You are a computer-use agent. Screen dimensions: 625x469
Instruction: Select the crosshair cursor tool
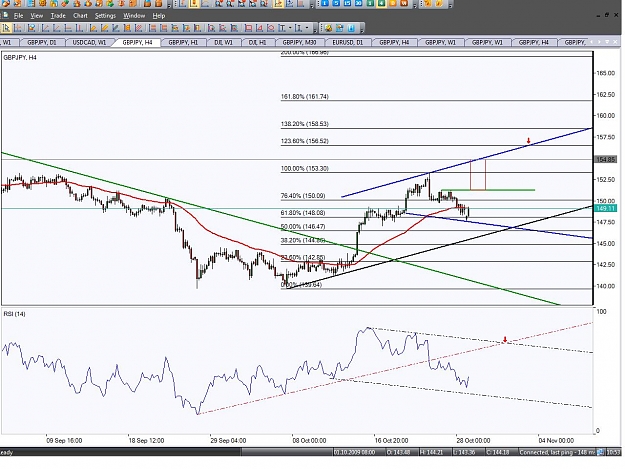pos(18,28)
